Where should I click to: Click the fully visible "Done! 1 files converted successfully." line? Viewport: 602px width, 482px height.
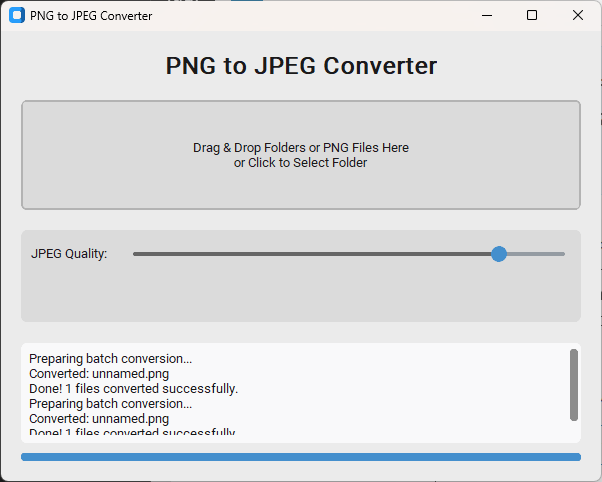(x=133, y=388)
